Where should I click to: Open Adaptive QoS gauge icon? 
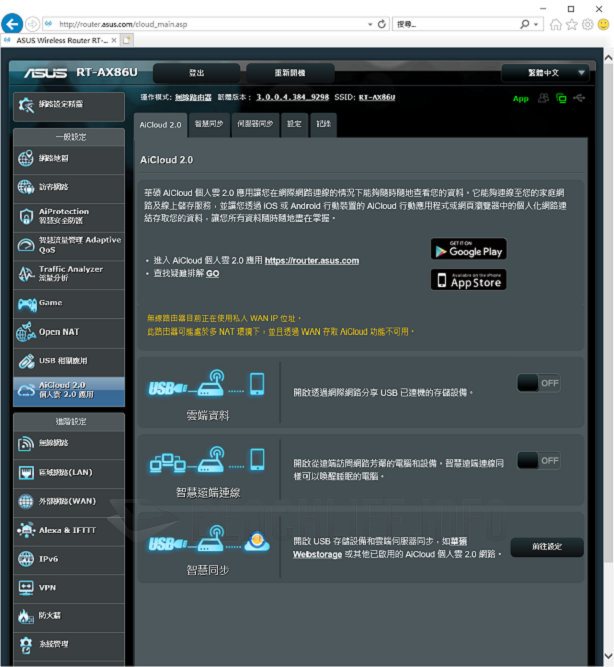click(26, 245)
